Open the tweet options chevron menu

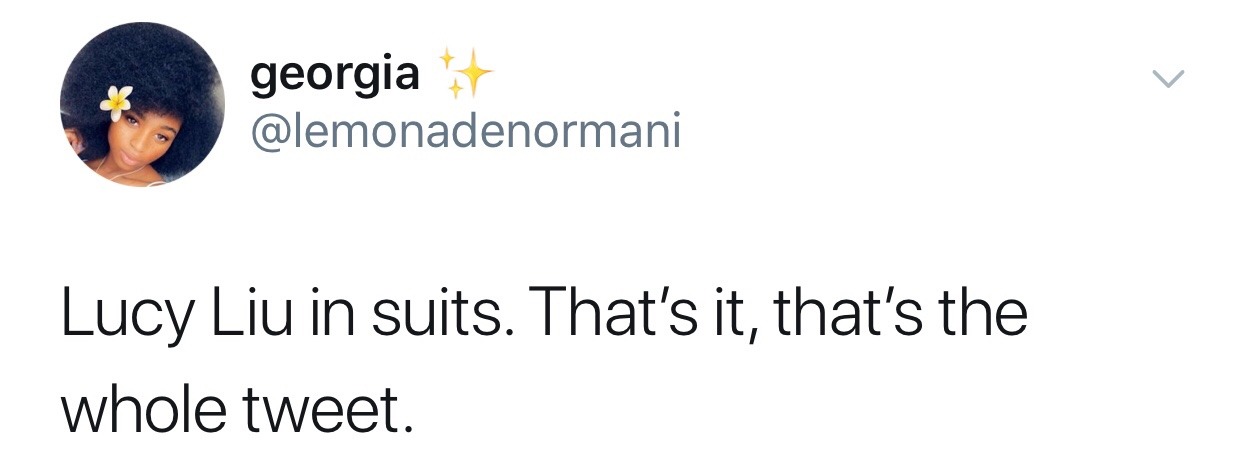tap(1166, 77)
